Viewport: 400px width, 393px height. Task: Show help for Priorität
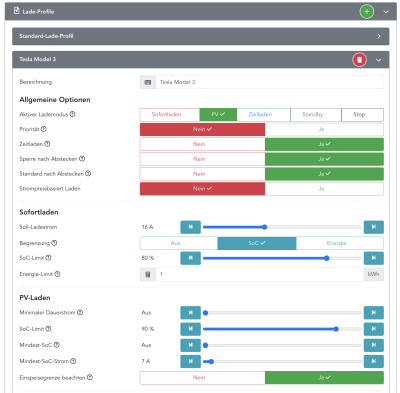44,129
